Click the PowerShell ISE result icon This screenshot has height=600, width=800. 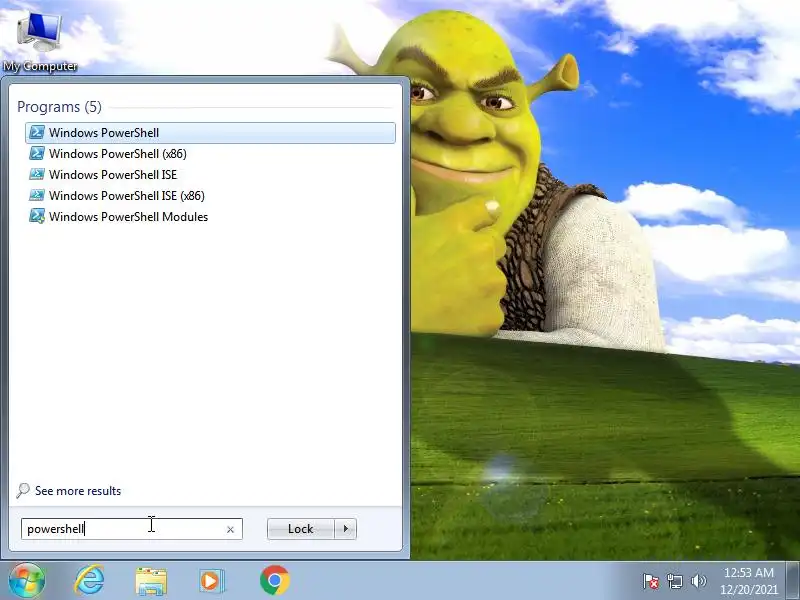(x=37, y=174)
